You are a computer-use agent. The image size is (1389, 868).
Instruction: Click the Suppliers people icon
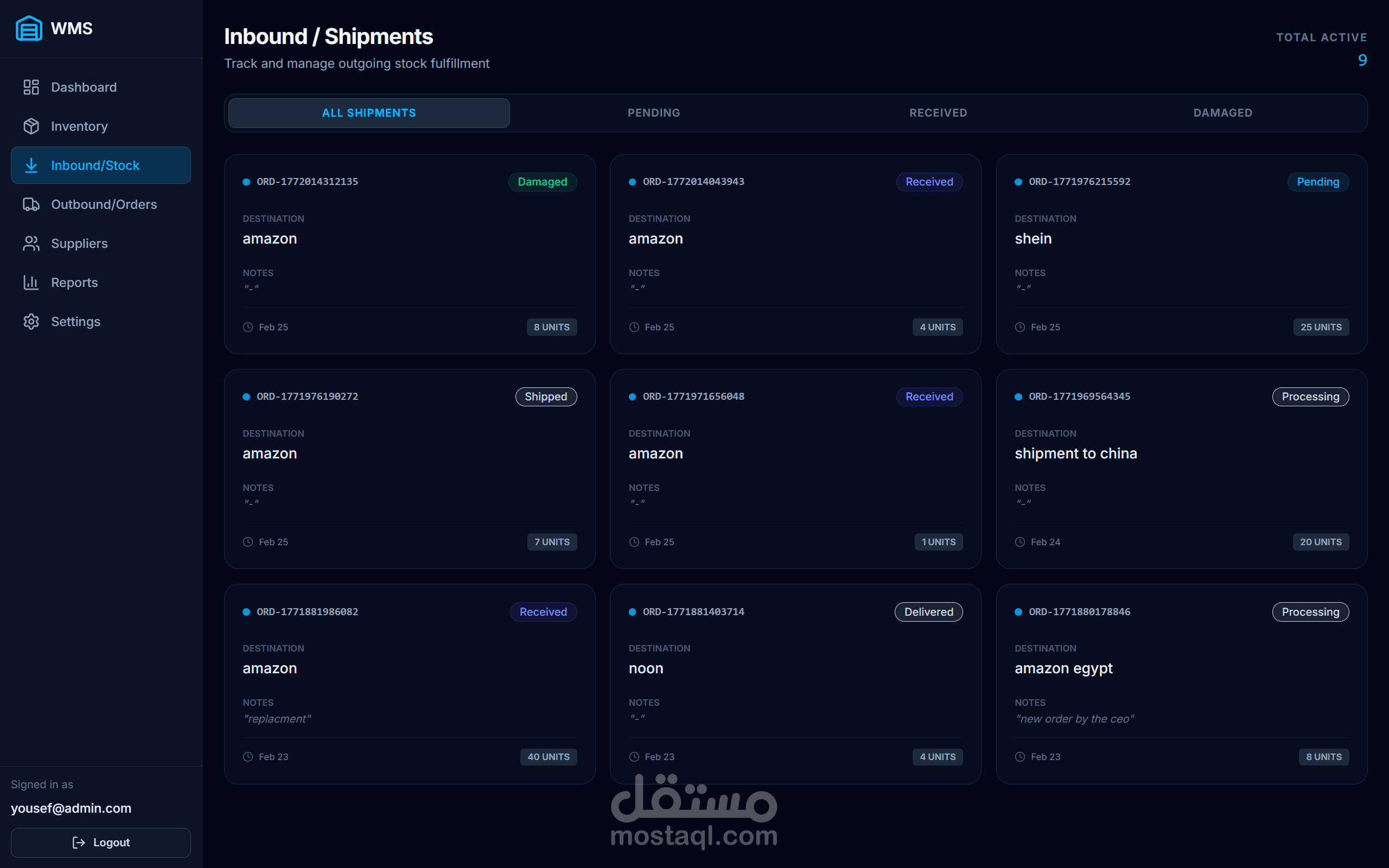tap(31, 244)
